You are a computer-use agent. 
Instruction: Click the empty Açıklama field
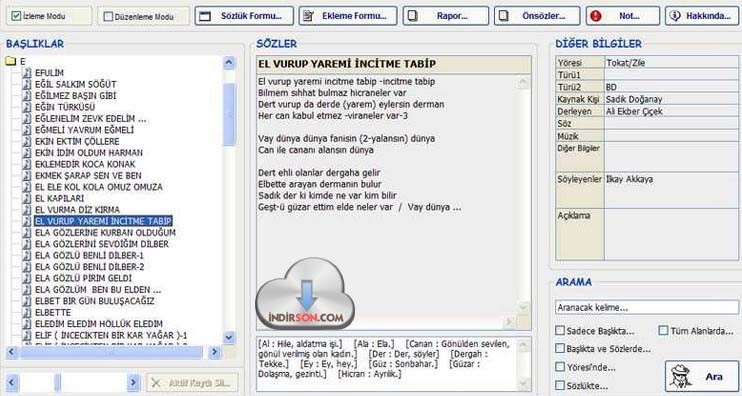671,234
